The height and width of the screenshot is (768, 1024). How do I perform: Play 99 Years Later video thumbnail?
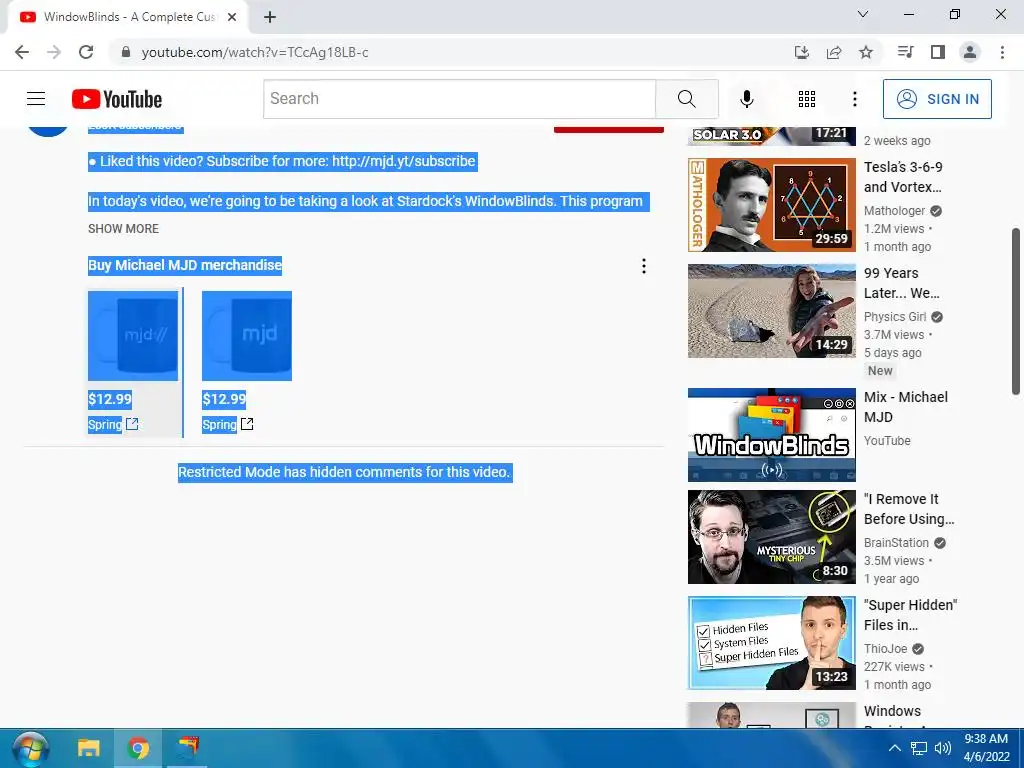pos(772,311)
